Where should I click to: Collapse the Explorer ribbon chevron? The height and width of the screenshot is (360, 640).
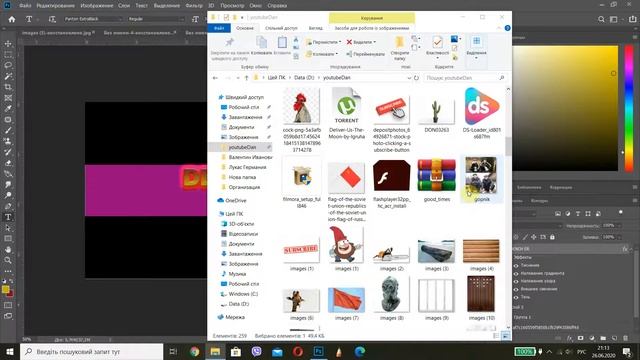pos(499,28)
